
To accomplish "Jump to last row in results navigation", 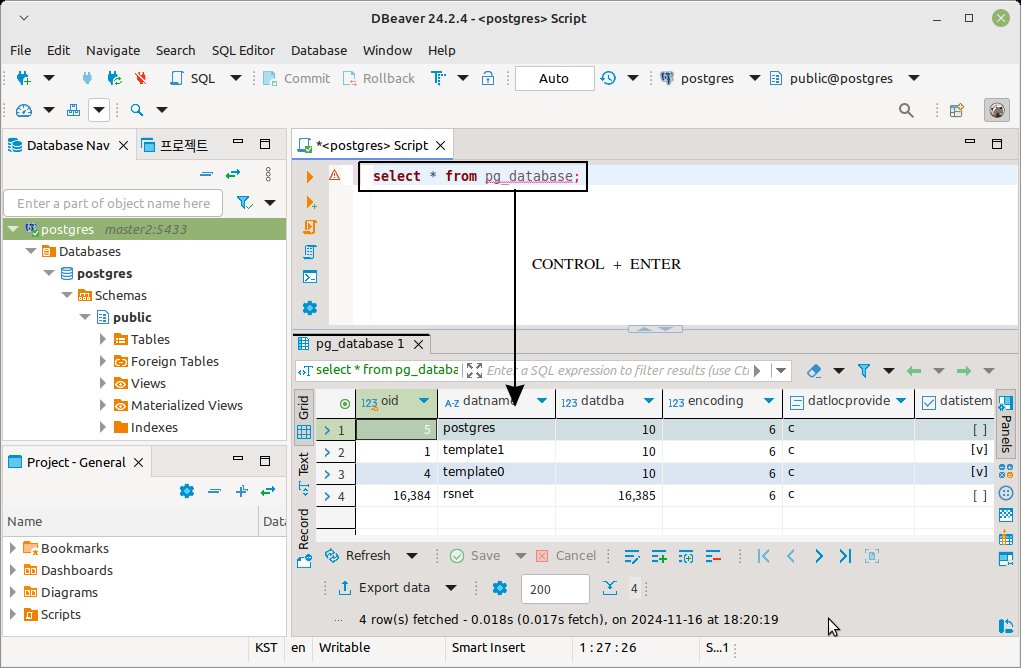I will tap(845, 556).
